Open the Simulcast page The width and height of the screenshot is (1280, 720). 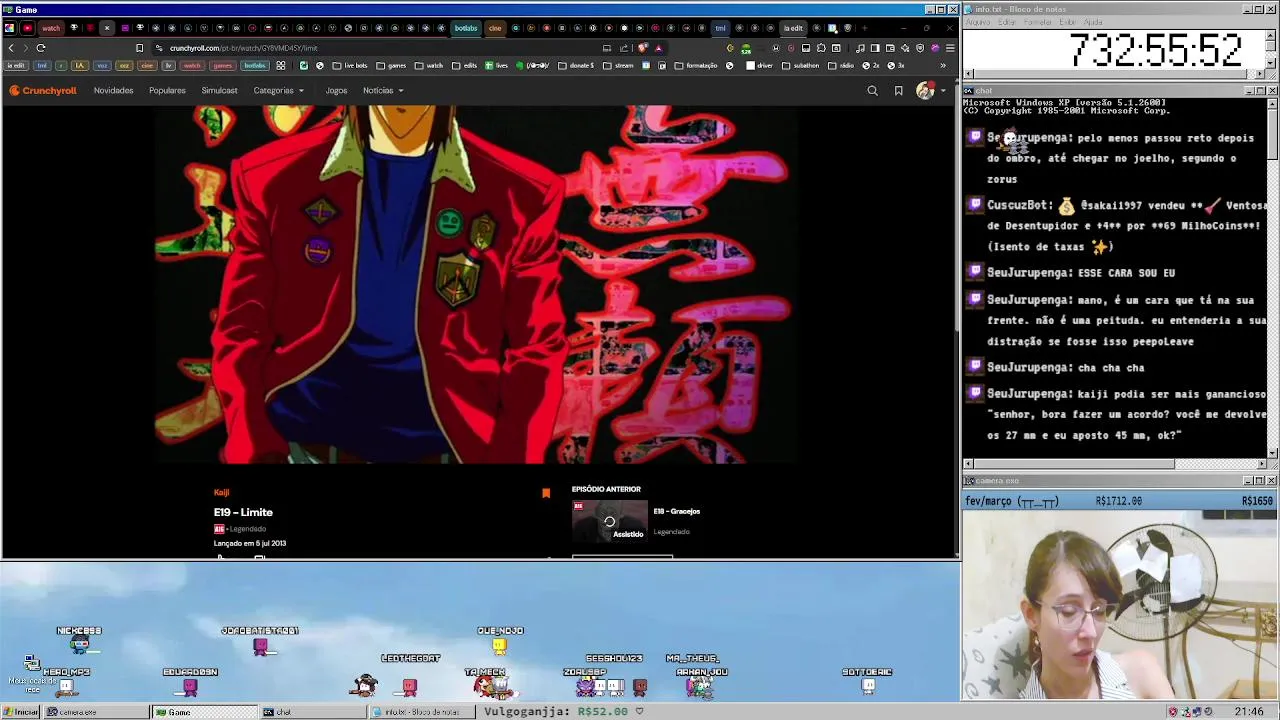pos(219,91)
